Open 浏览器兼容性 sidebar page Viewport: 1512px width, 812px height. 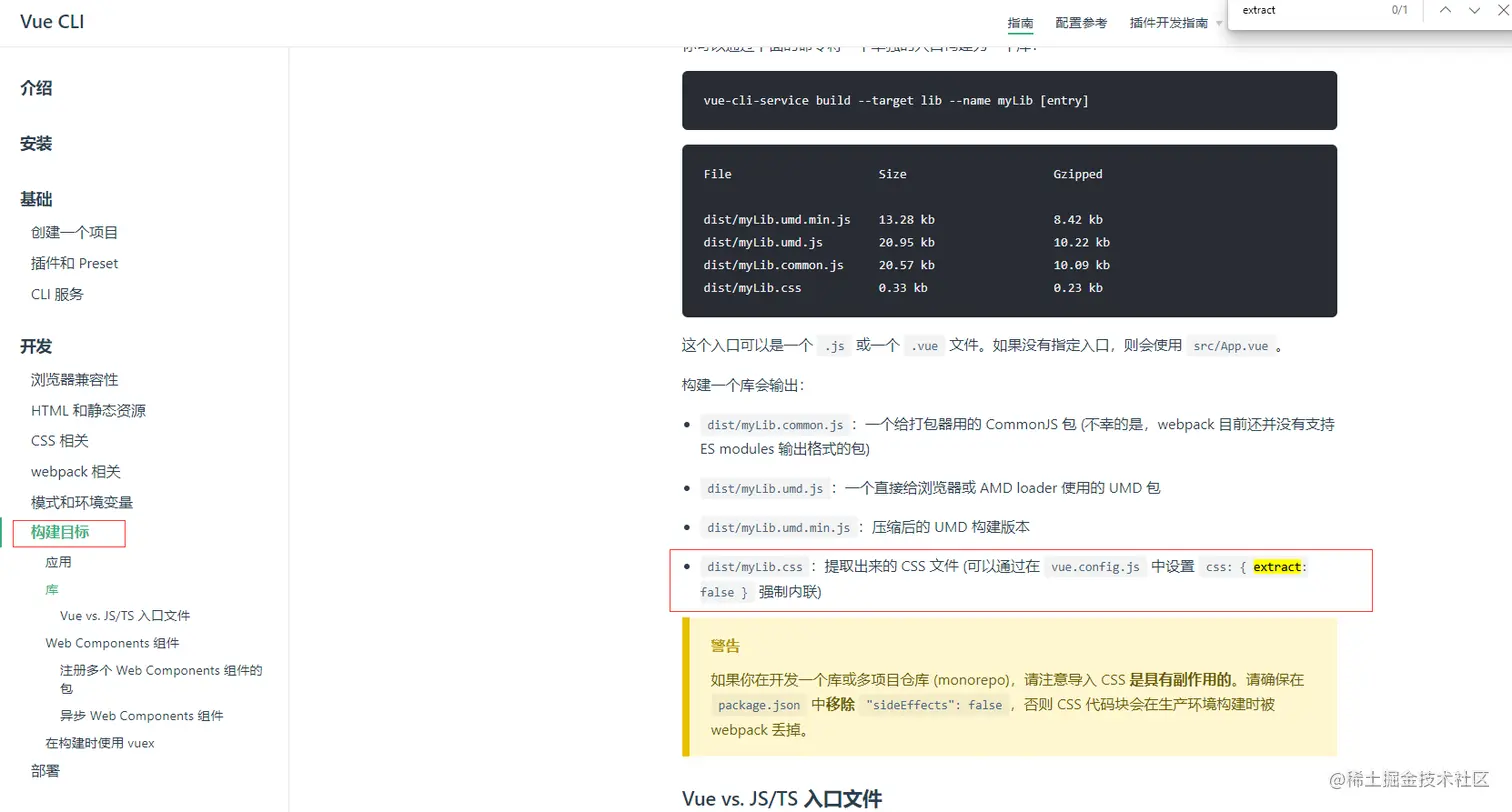[x=75, y=380]
